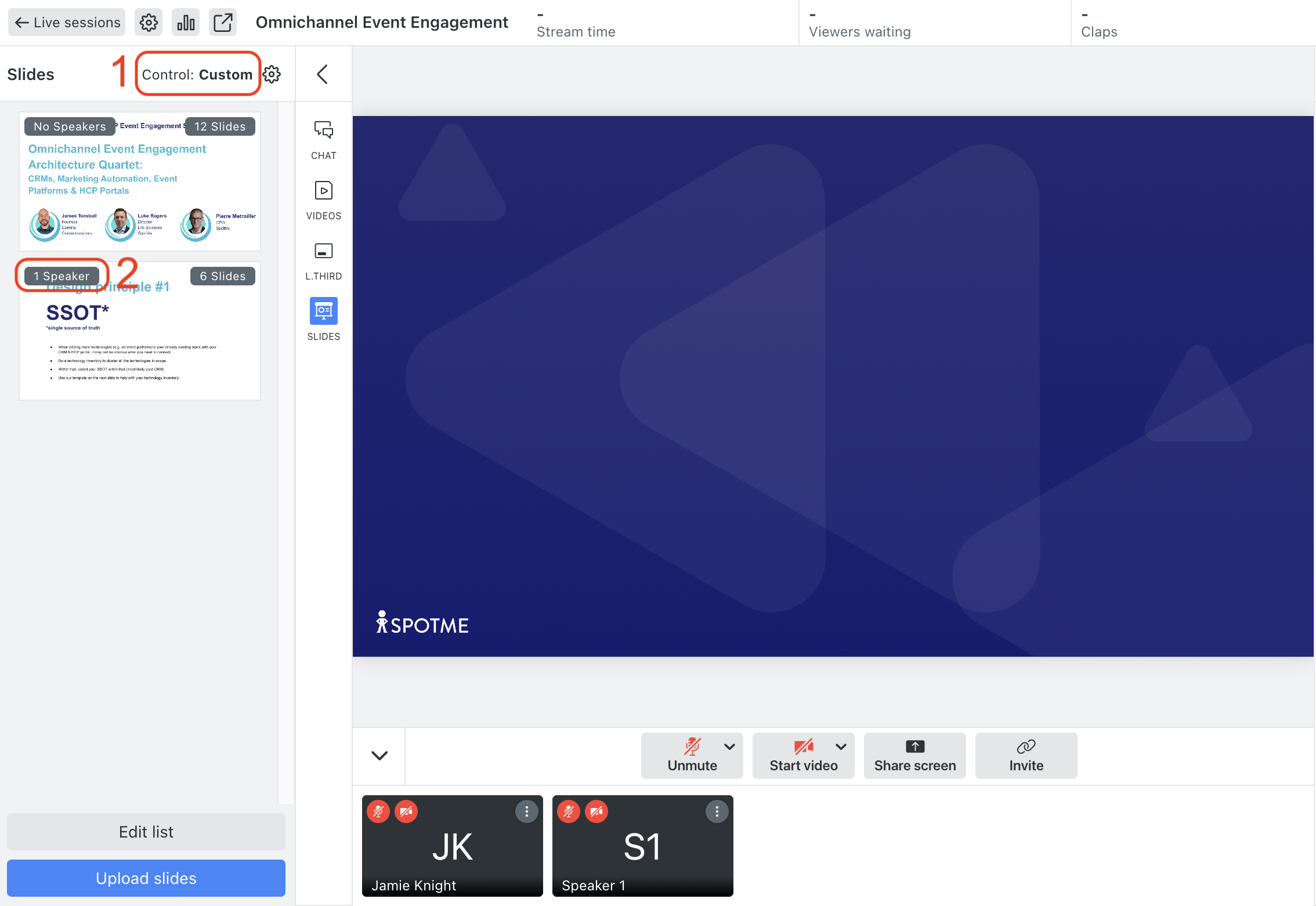Screen dimensions: 1316x906
Task: Select the Slides panel tab
Action: pyautogui.click(x=324, y=320)
